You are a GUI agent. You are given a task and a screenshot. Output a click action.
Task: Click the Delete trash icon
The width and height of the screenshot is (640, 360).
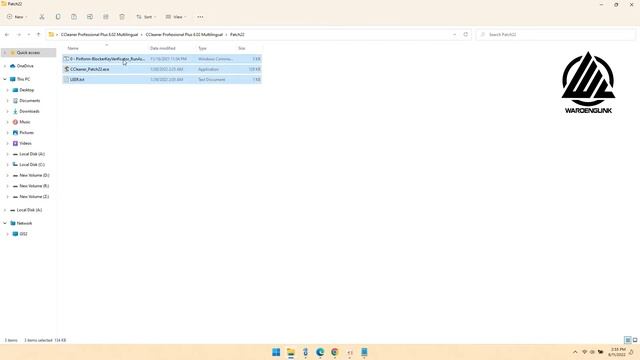pos(122,17)
